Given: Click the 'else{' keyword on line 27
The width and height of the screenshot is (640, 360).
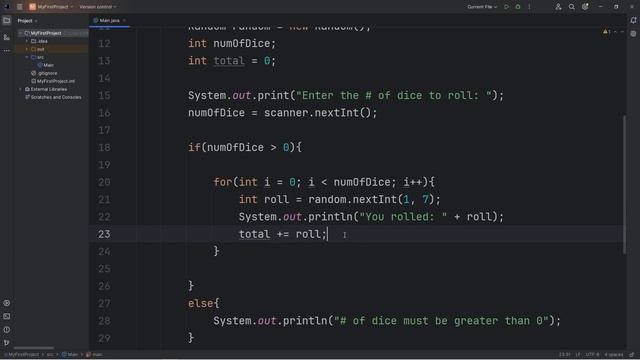Looking at the screenshot, I should coord(204,303).
